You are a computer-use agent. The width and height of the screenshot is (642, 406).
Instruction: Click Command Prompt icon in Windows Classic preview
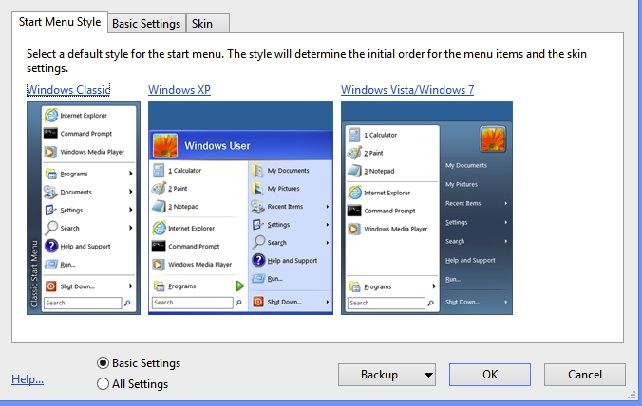pos(51,133)
